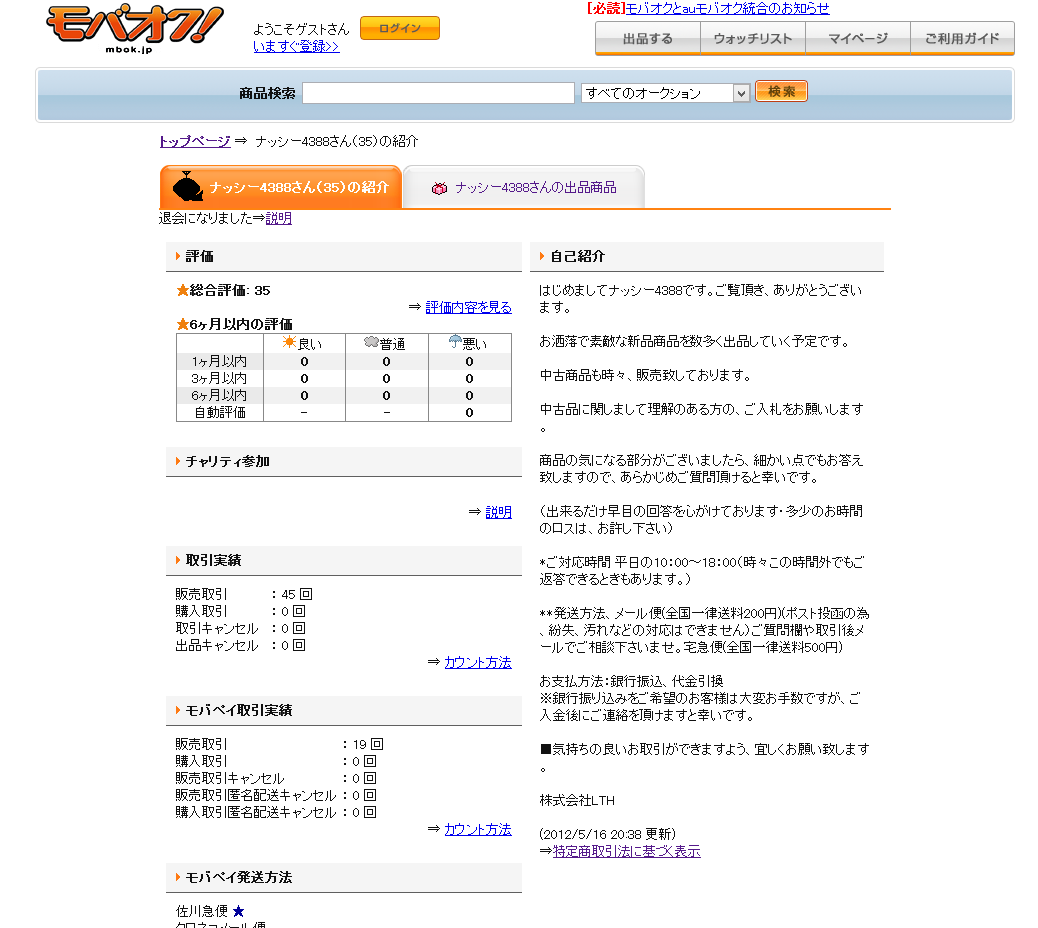Open the ご利用ガイド menu tab
This screenshot has height=928, width=1038.
(x=962, y=39)
